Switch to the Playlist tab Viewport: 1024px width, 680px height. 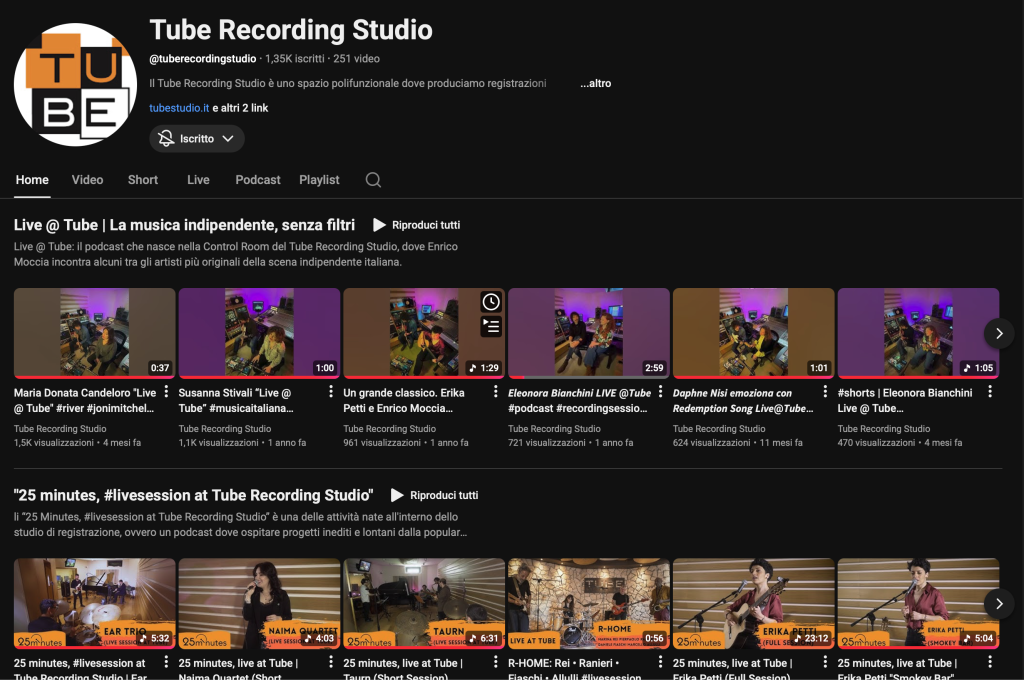[x=319, y=180]
